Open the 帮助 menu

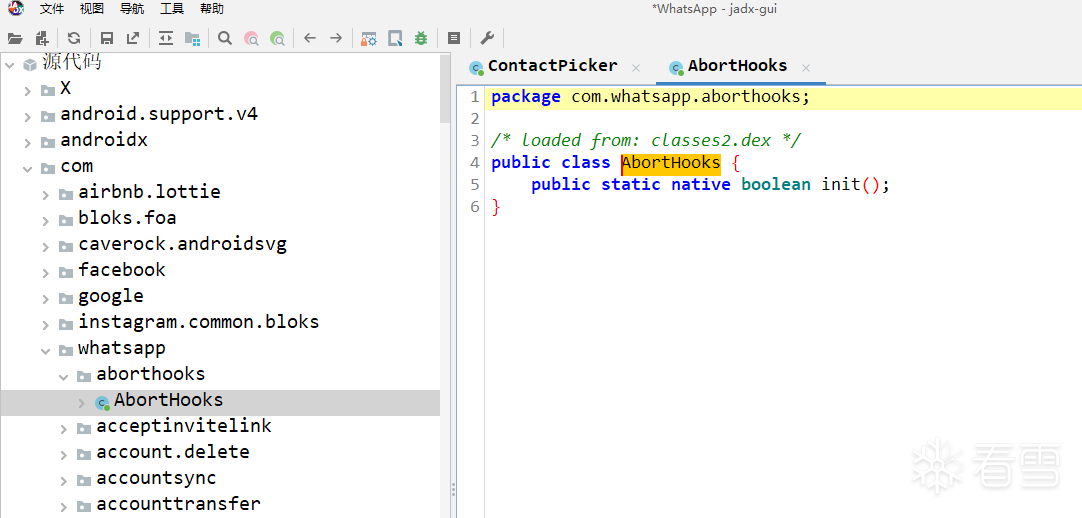click(212, 9)
